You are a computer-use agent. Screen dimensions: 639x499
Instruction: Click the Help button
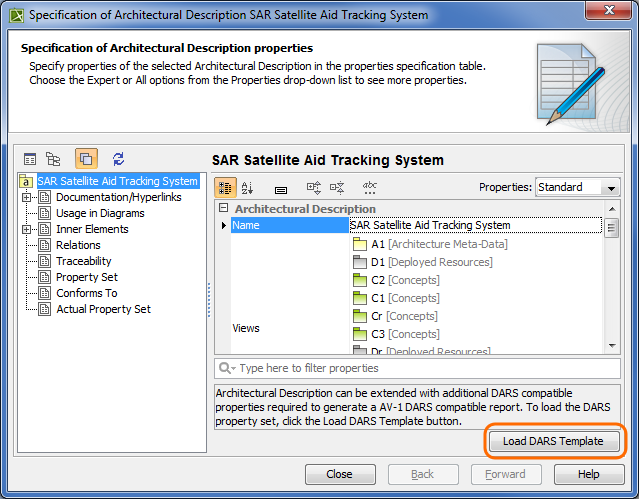click(x=589, y=474)
